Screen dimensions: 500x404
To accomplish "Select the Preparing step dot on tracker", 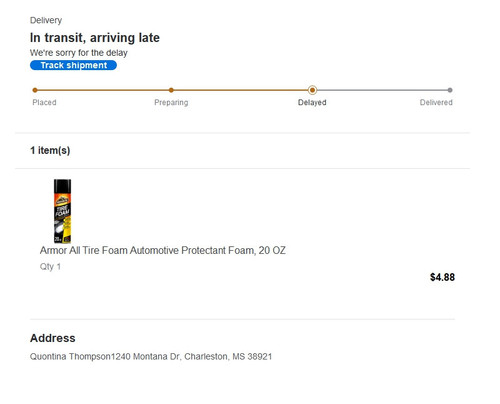I will [x=171, y=90].
